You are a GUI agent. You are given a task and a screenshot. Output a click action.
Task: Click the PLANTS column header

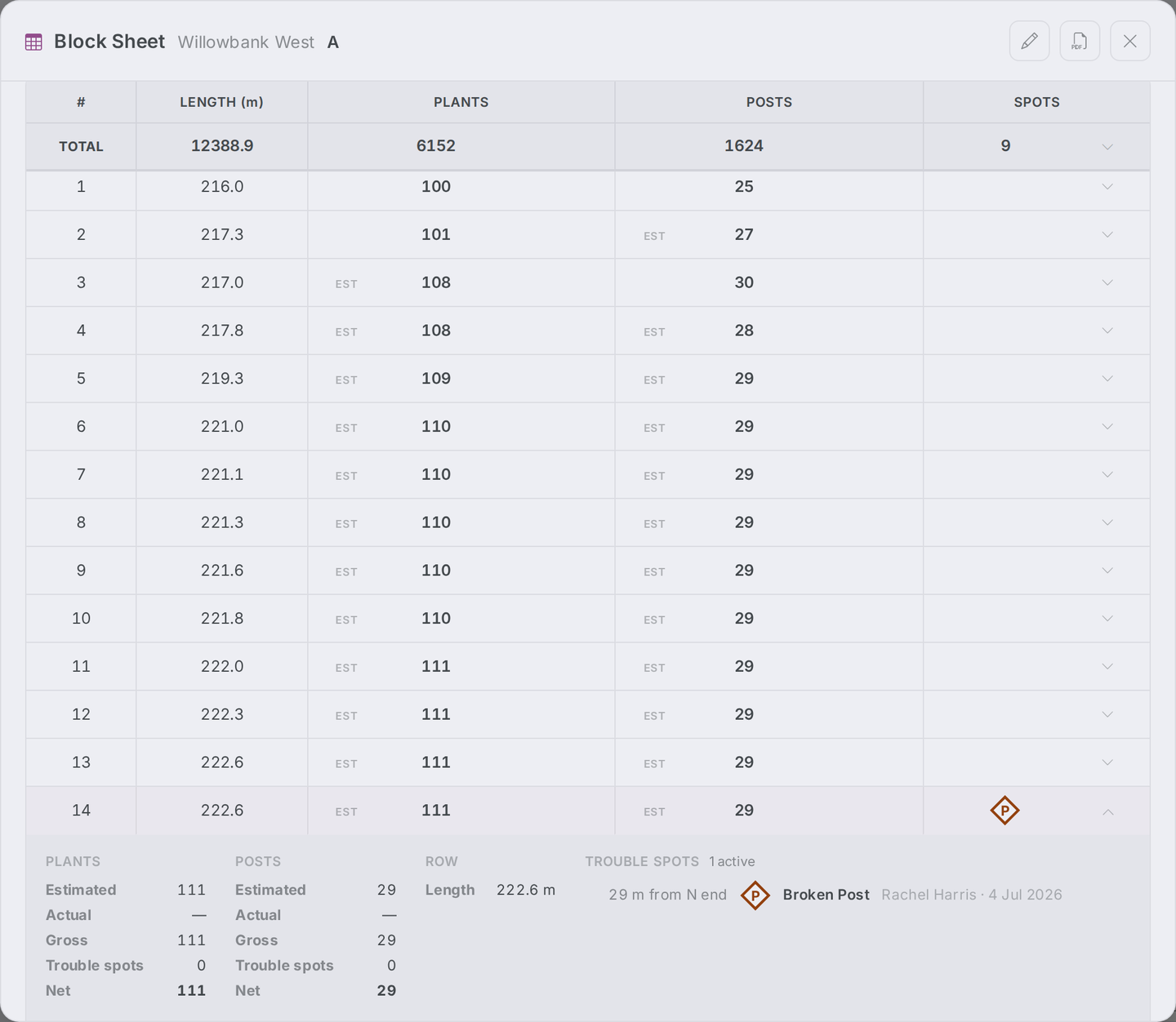click(461, 102)
